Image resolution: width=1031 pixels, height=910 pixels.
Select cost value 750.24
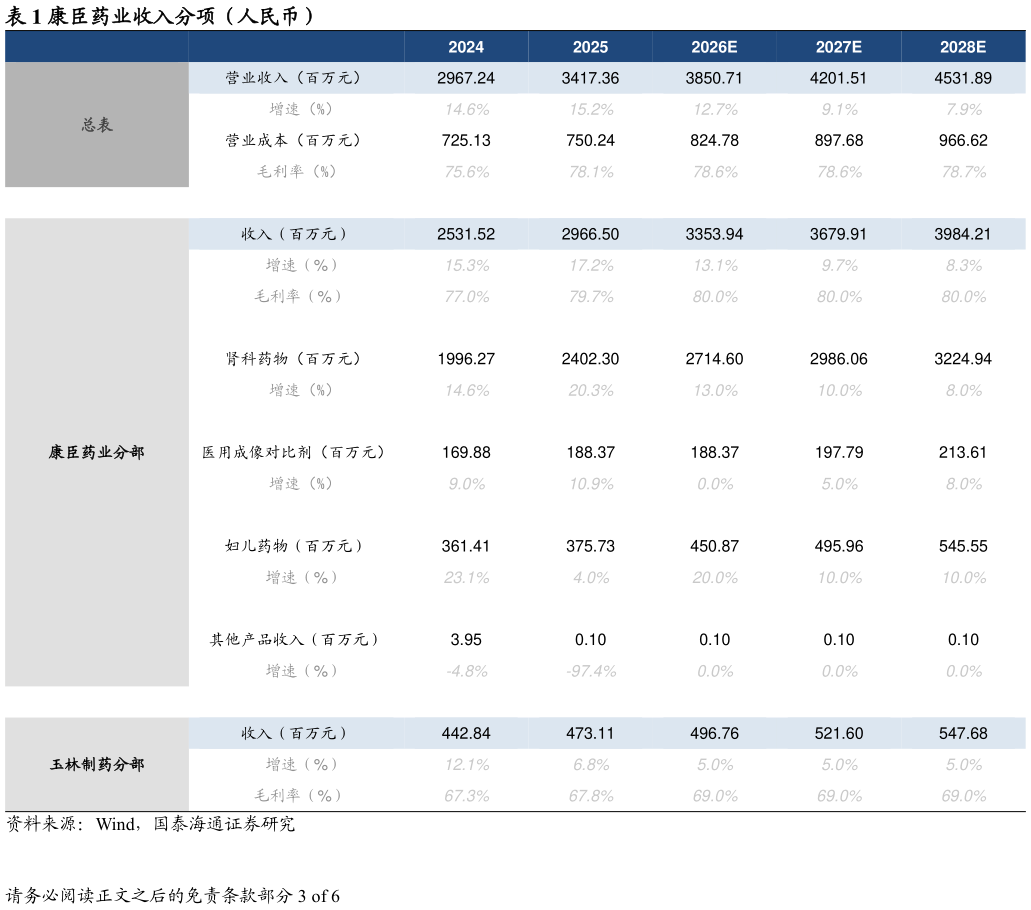(590, 141)
